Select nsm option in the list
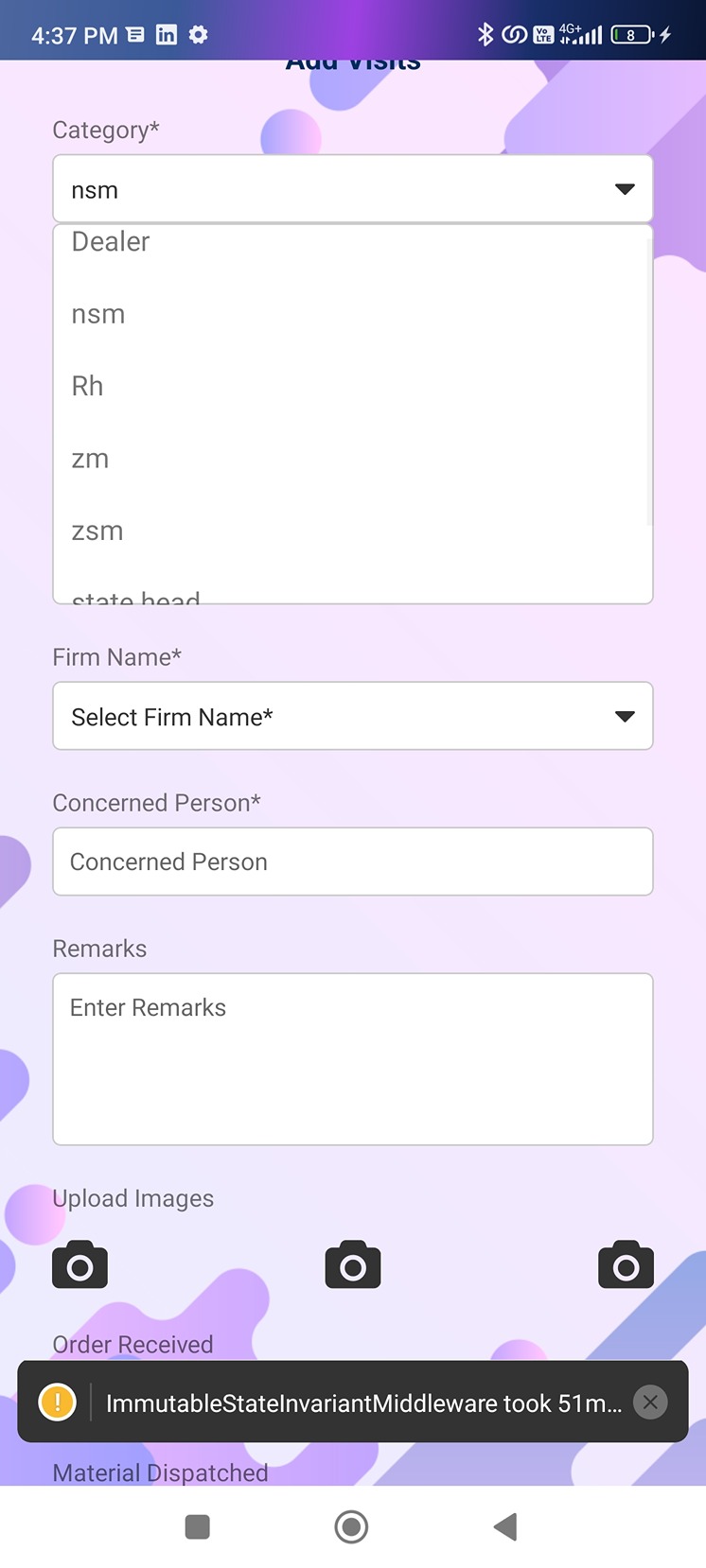 pyautogui.click(x=98, y=314)
